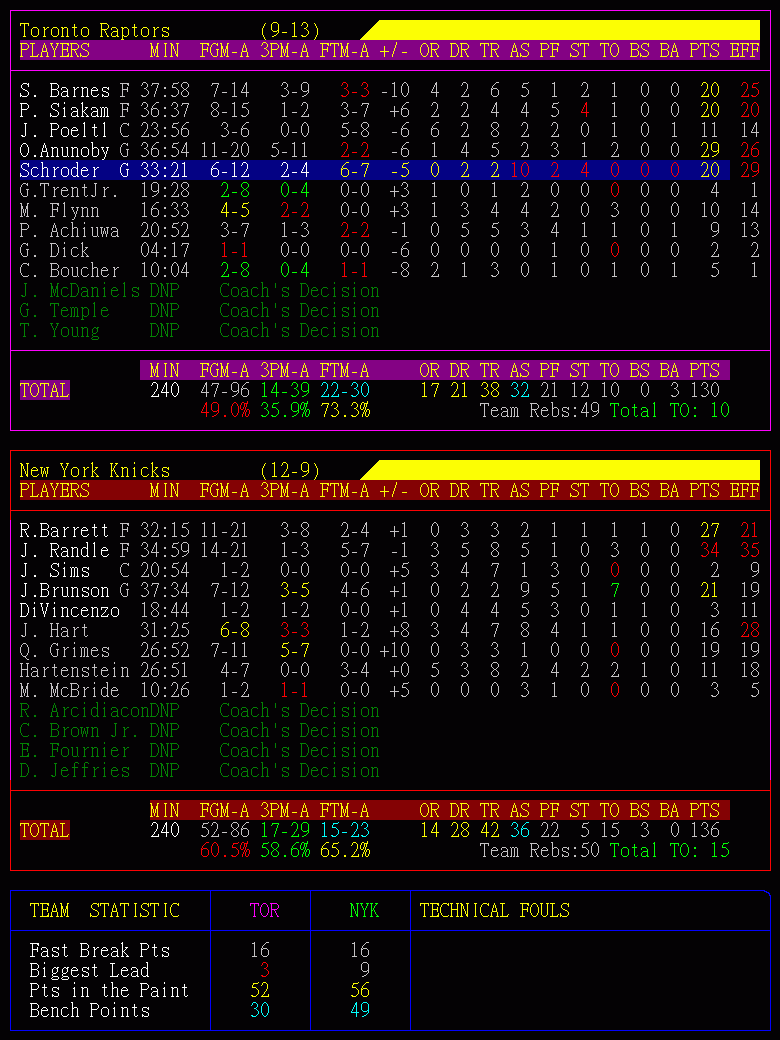Click Raptors Total TO: 10 text
Image resolution: width=780 pixels, height=1040 pixels.
[x=669, y=410]
